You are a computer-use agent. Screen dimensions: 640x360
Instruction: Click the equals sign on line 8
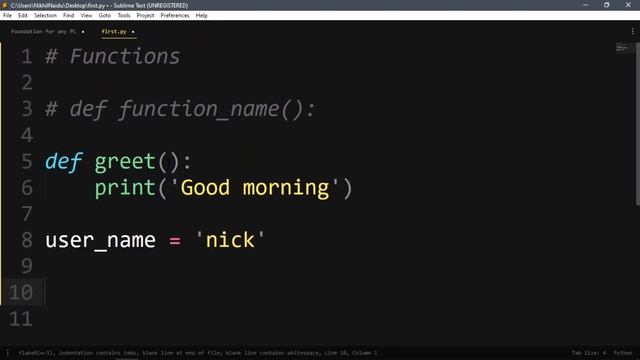[x=175, y=241]
